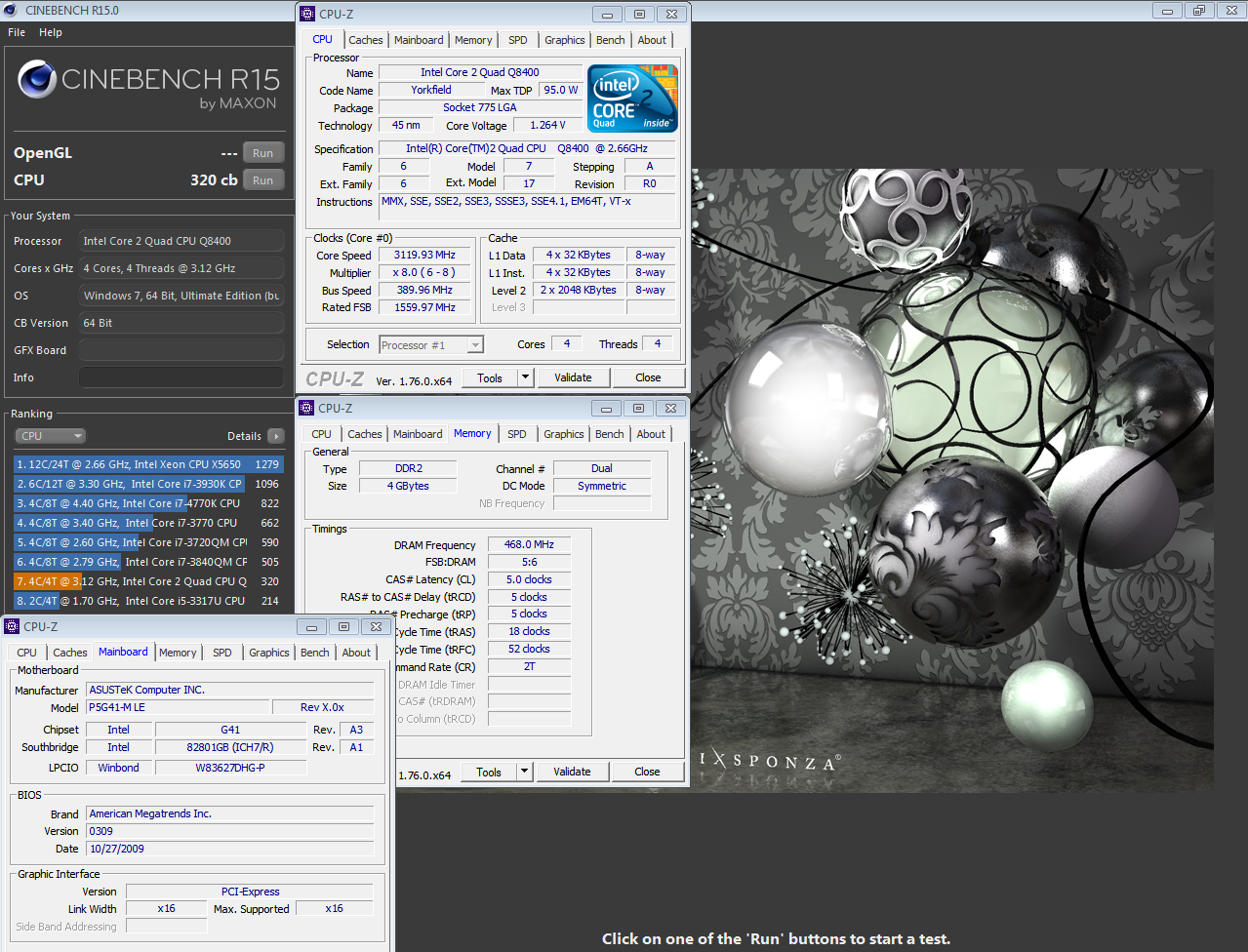
Task: Select ranking row Core i7-3770 CPU
Action: (x=148, y=523)
